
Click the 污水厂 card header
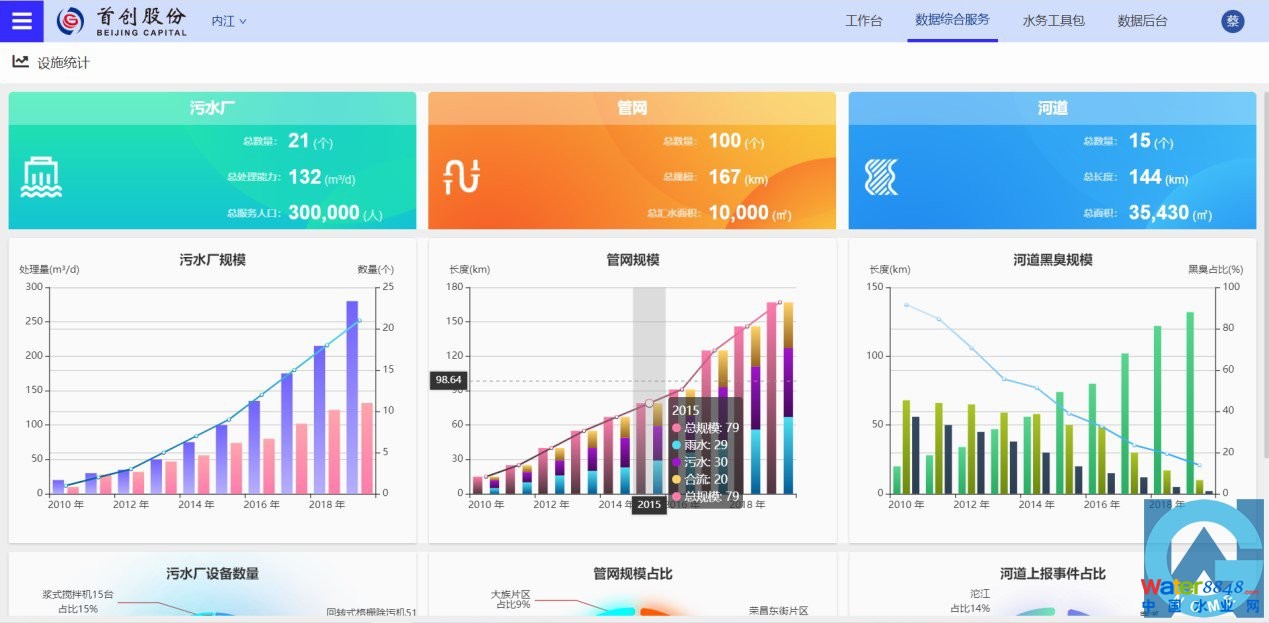click(212, 108)
